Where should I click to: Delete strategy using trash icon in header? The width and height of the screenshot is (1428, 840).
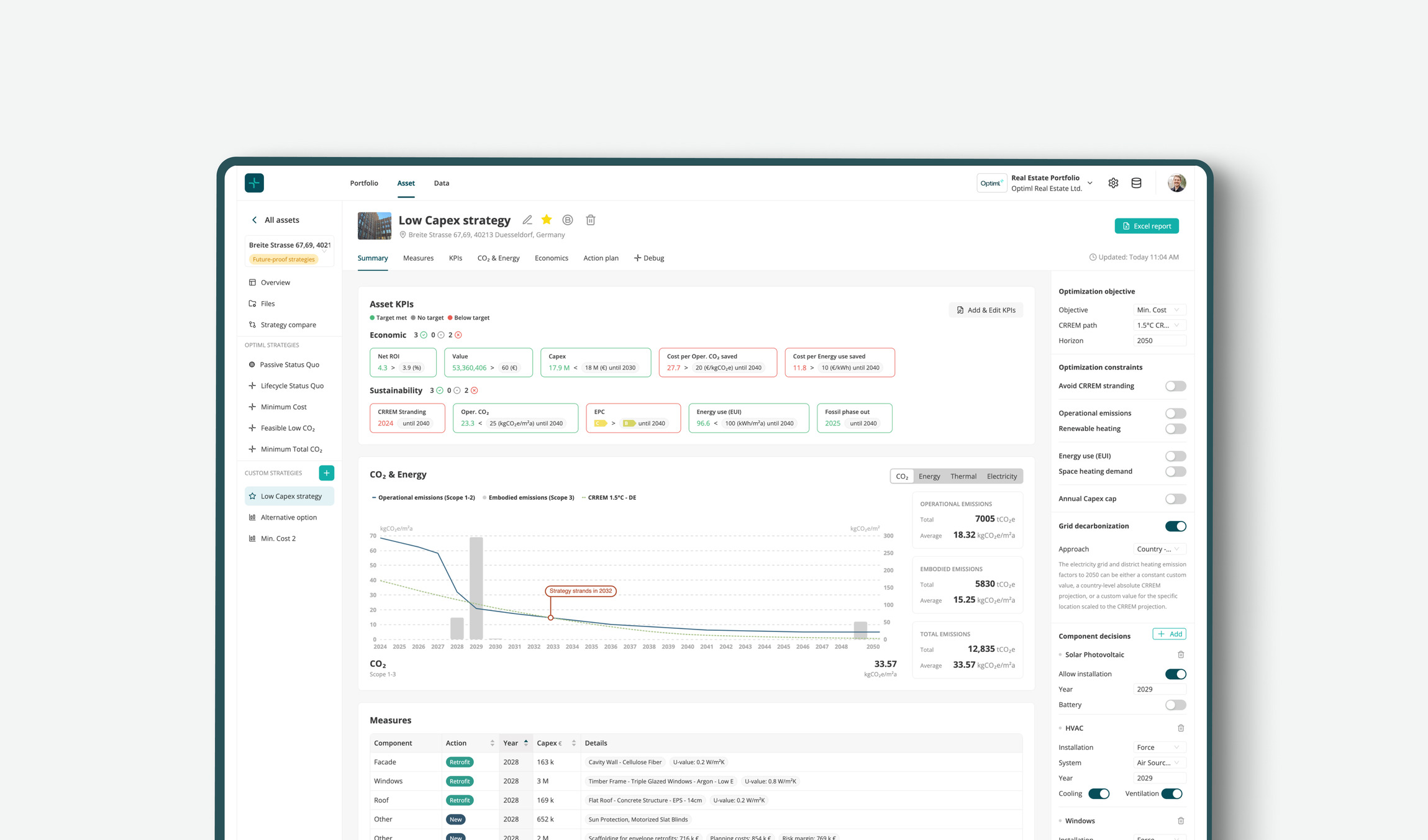pyautogui.click(x=591, y=220)
